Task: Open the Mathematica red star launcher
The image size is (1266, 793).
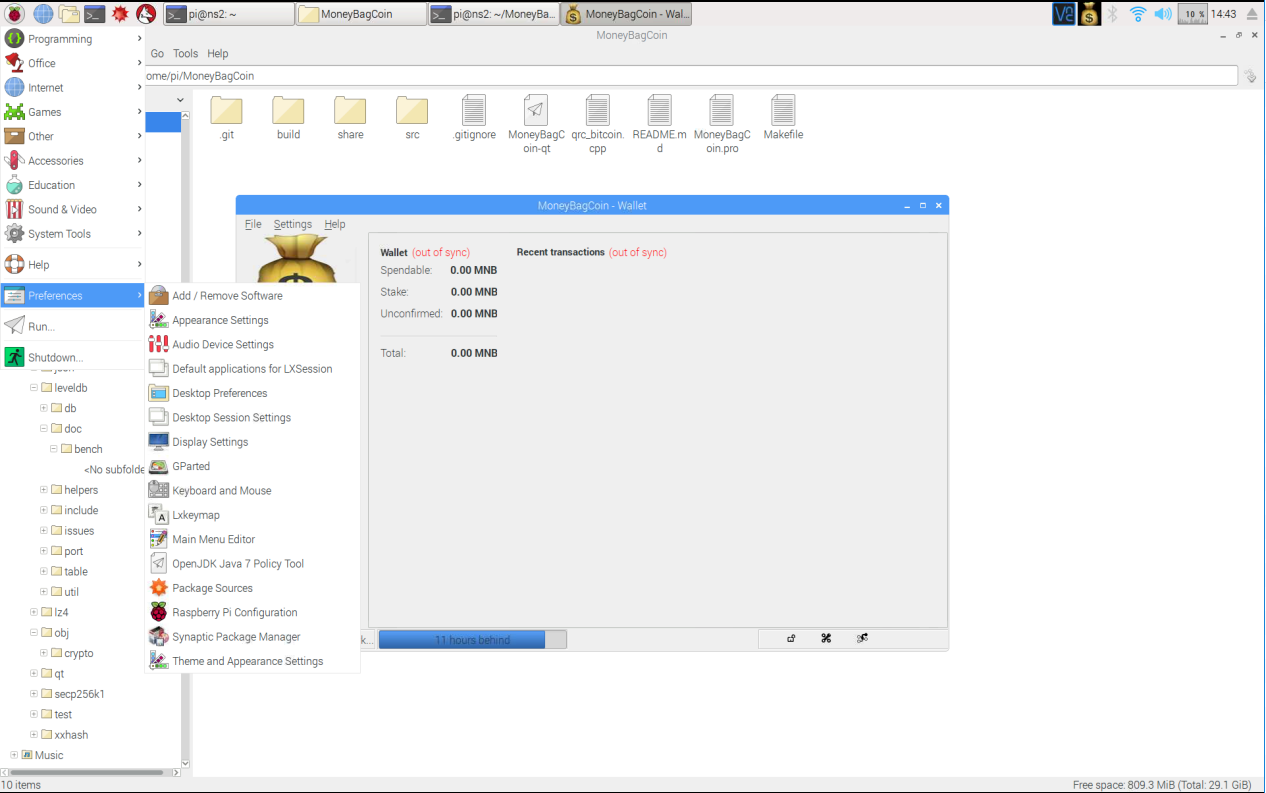Action: point(121,14)
